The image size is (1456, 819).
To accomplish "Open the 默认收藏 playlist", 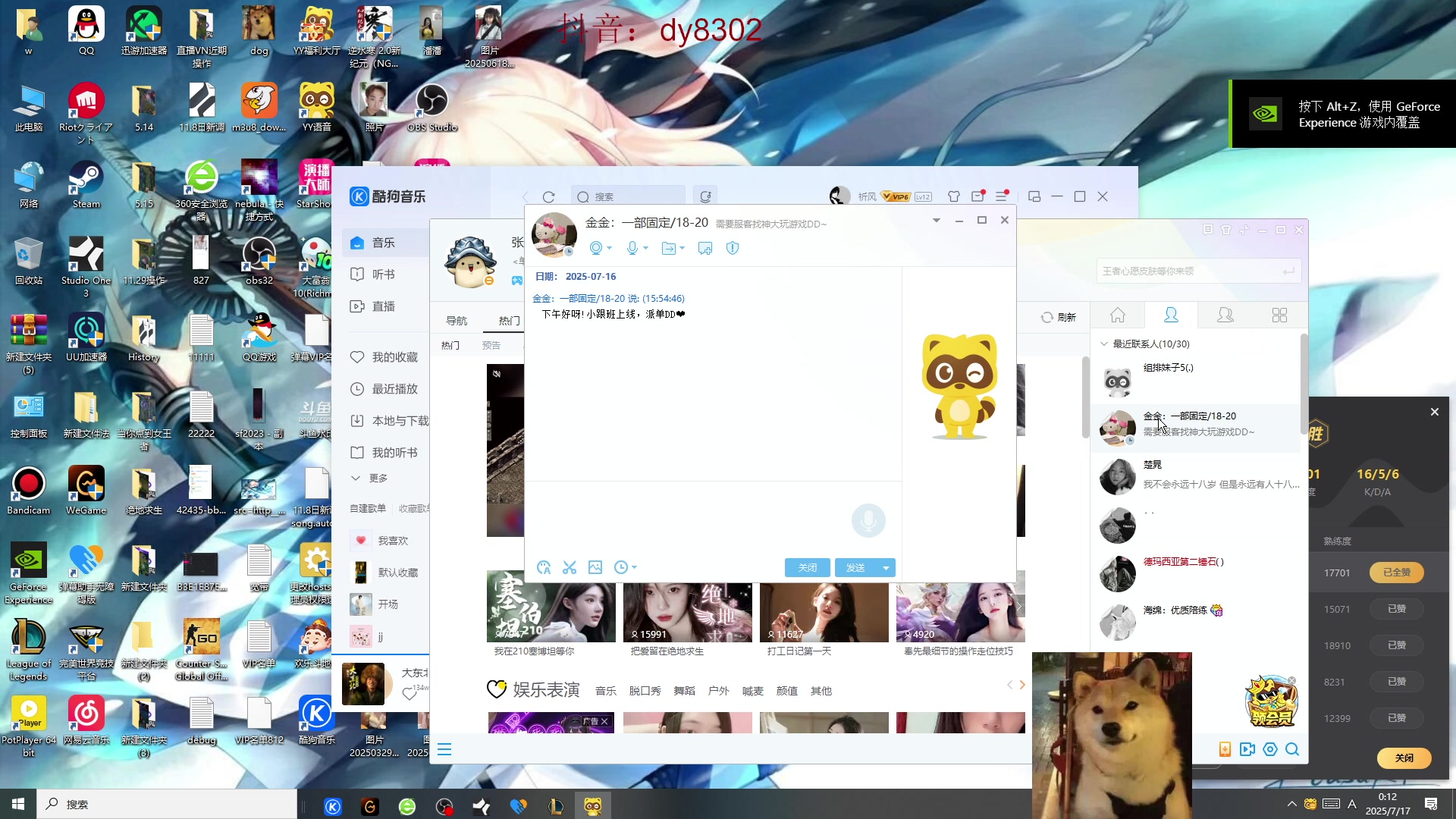I will pyautogui.click(x=385, y=573).
